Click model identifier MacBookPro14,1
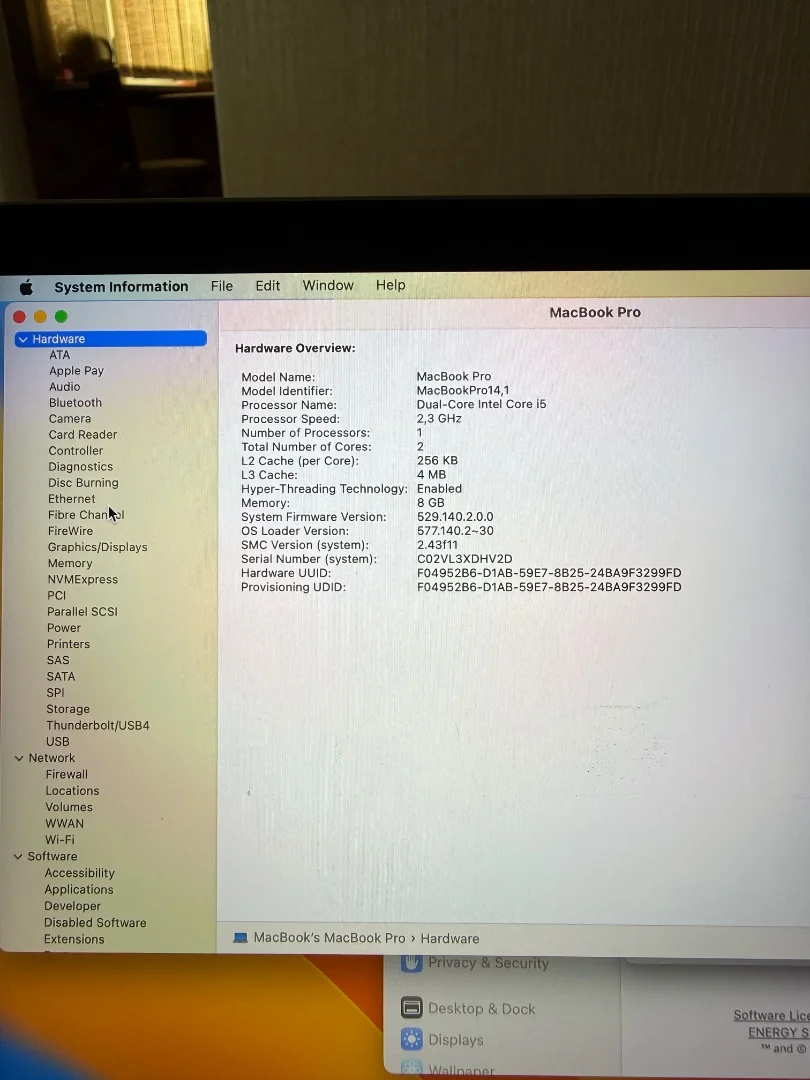This screenshot has width=810, height=1080. tap(463, 391)
